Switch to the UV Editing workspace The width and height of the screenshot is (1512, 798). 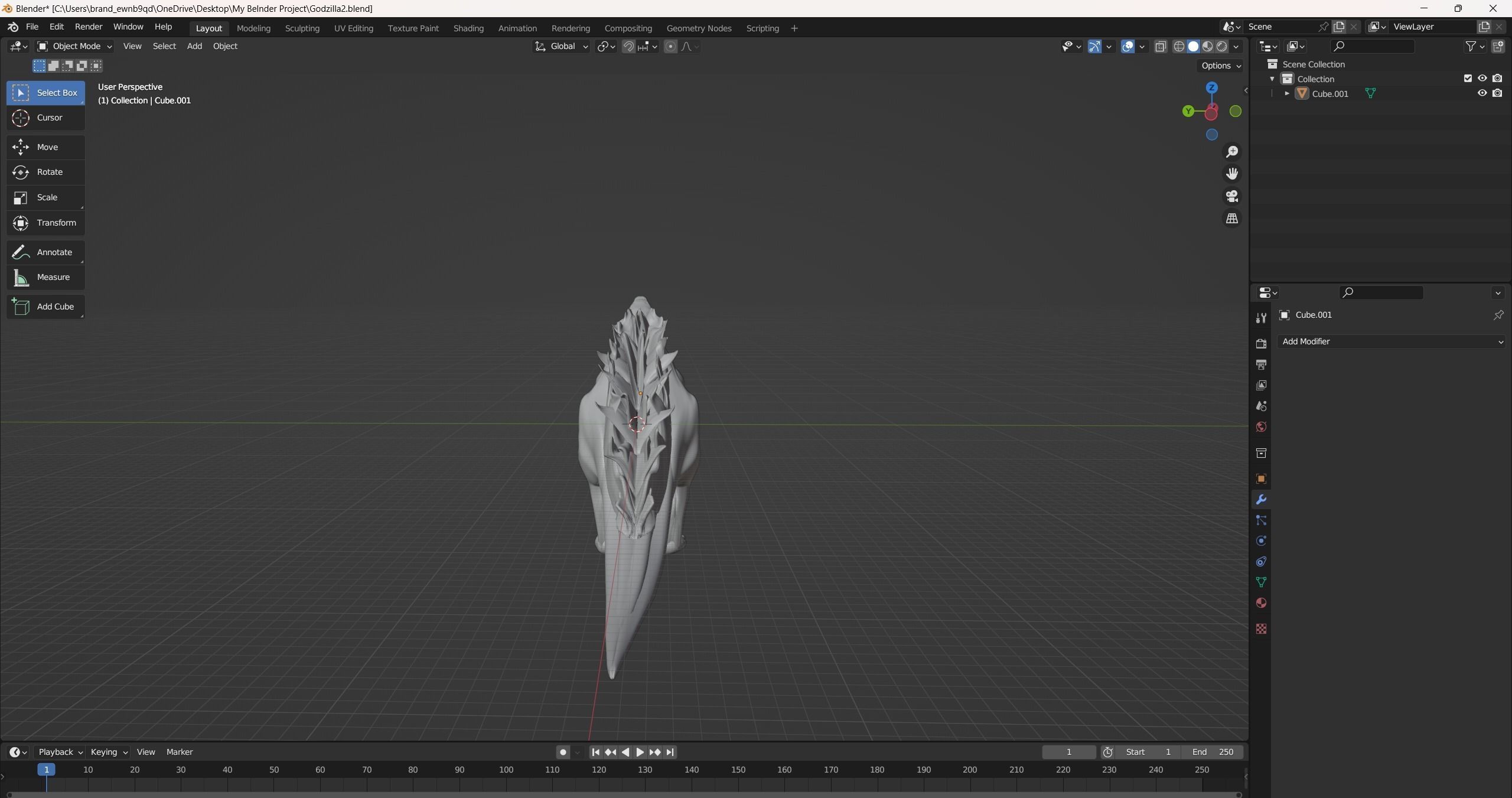pyautogui.click(x=353, y=28)
